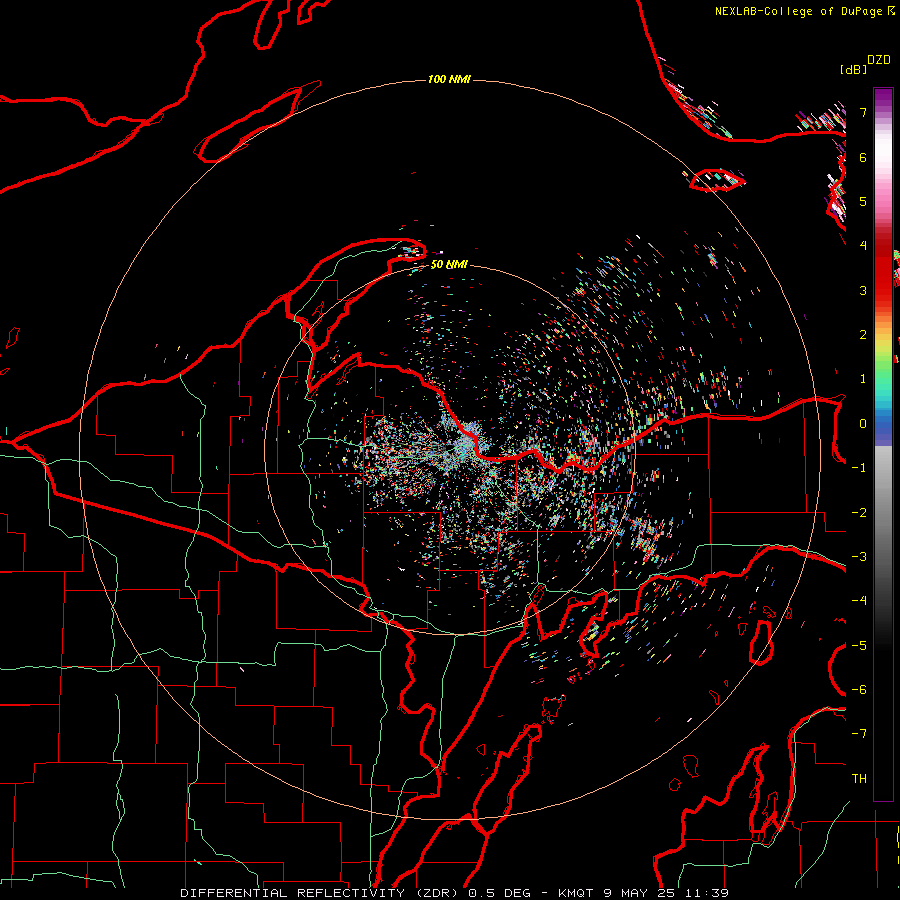
Task: Click the 0.5 DEG elevation text
Action: [x=499, y=893]
